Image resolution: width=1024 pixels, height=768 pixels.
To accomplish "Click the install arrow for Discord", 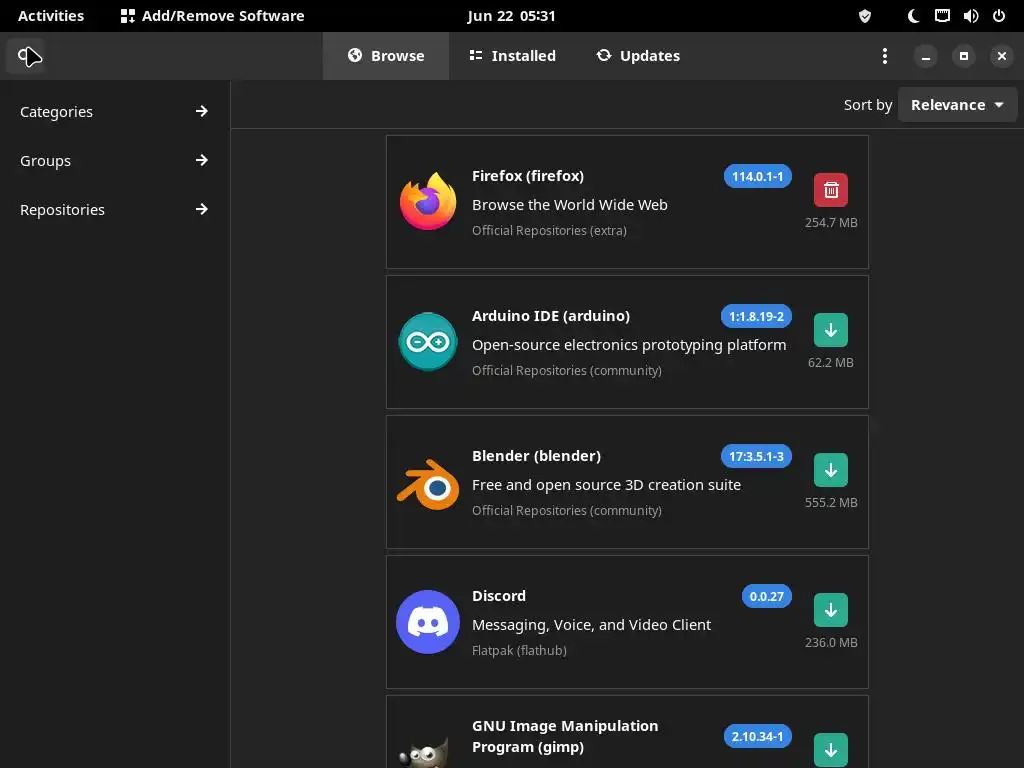I will tap(831, 610).
